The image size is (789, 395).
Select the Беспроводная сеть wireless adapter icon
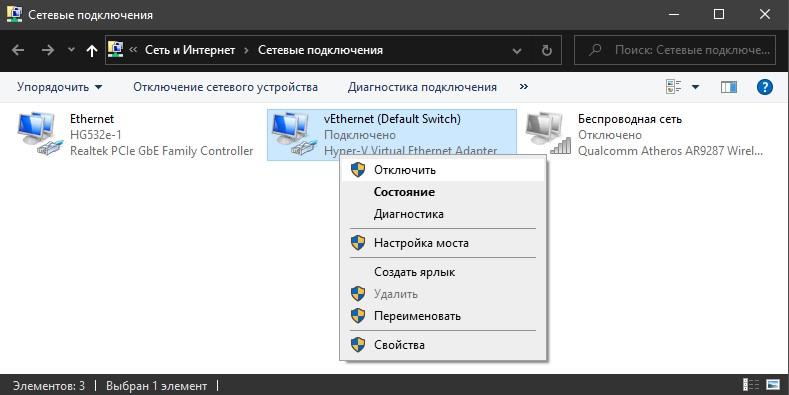click(x=548, y=134)
